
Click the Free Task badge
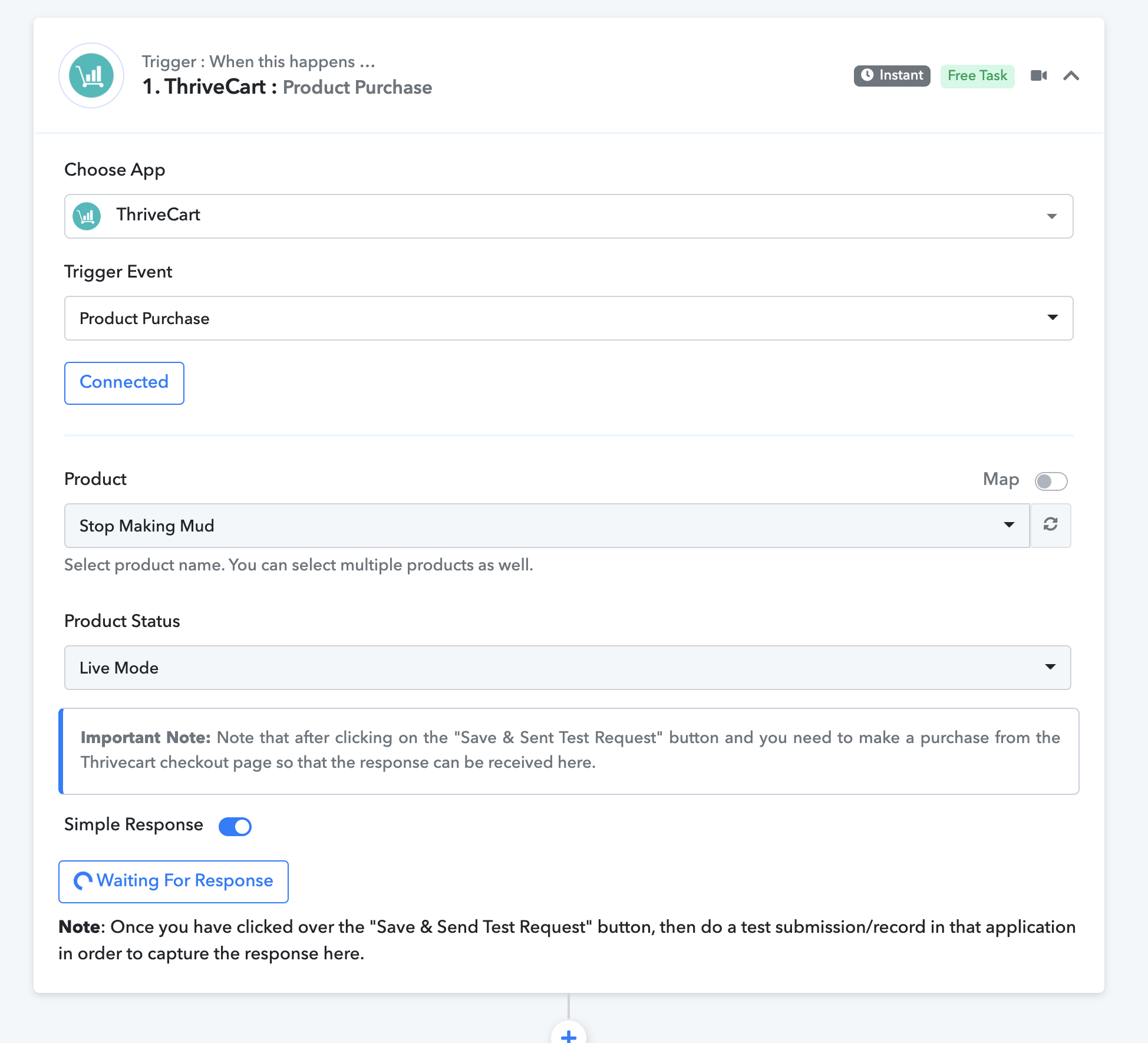pyautogui.click(x=977, y=75)
